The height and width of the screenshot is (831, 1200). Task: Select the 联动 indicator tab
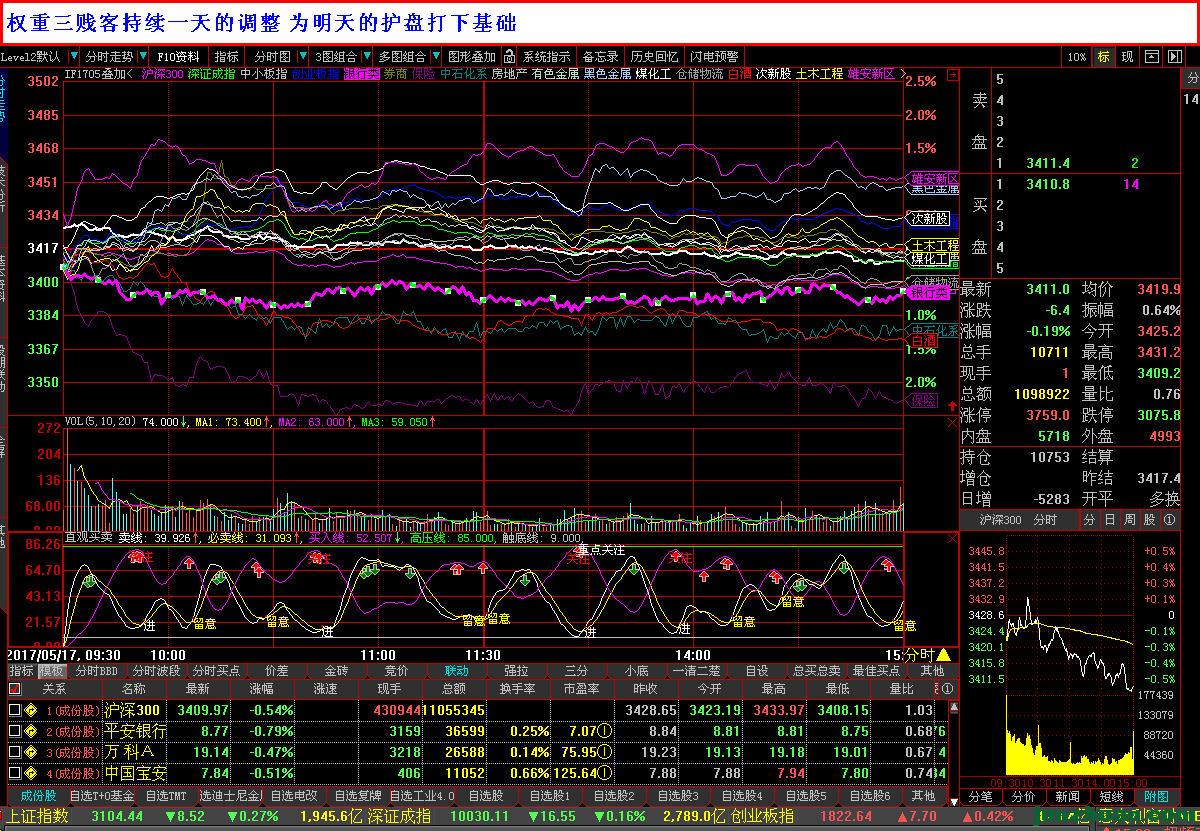tap(456, 671)
